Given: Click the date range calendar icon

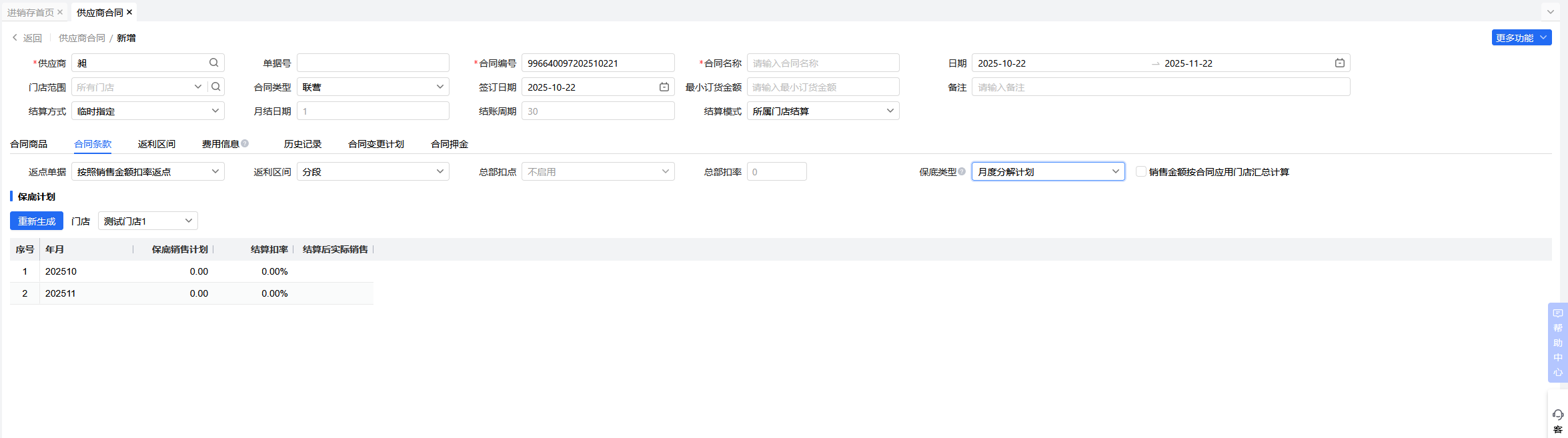Looking at the screenshot, I should [x=1339, y=63].
